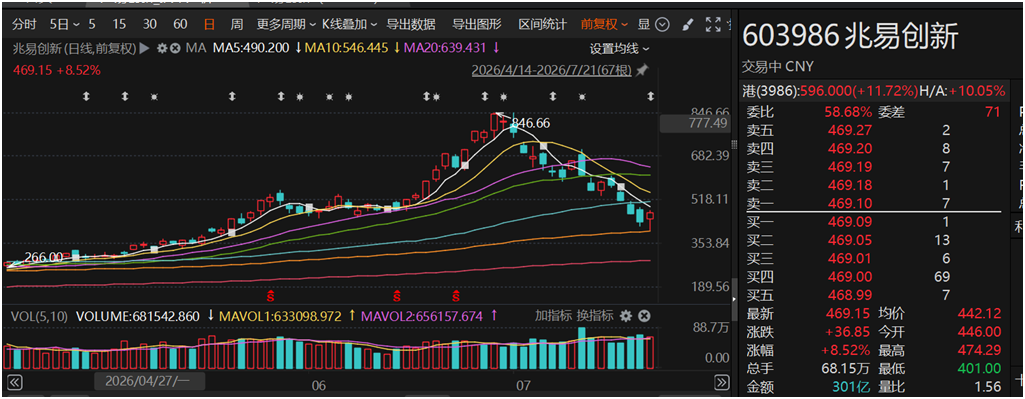This screenshot has width=1025, height=399.
Task: Open VOL indicator settings gear
Action: (x=626, y=316)
